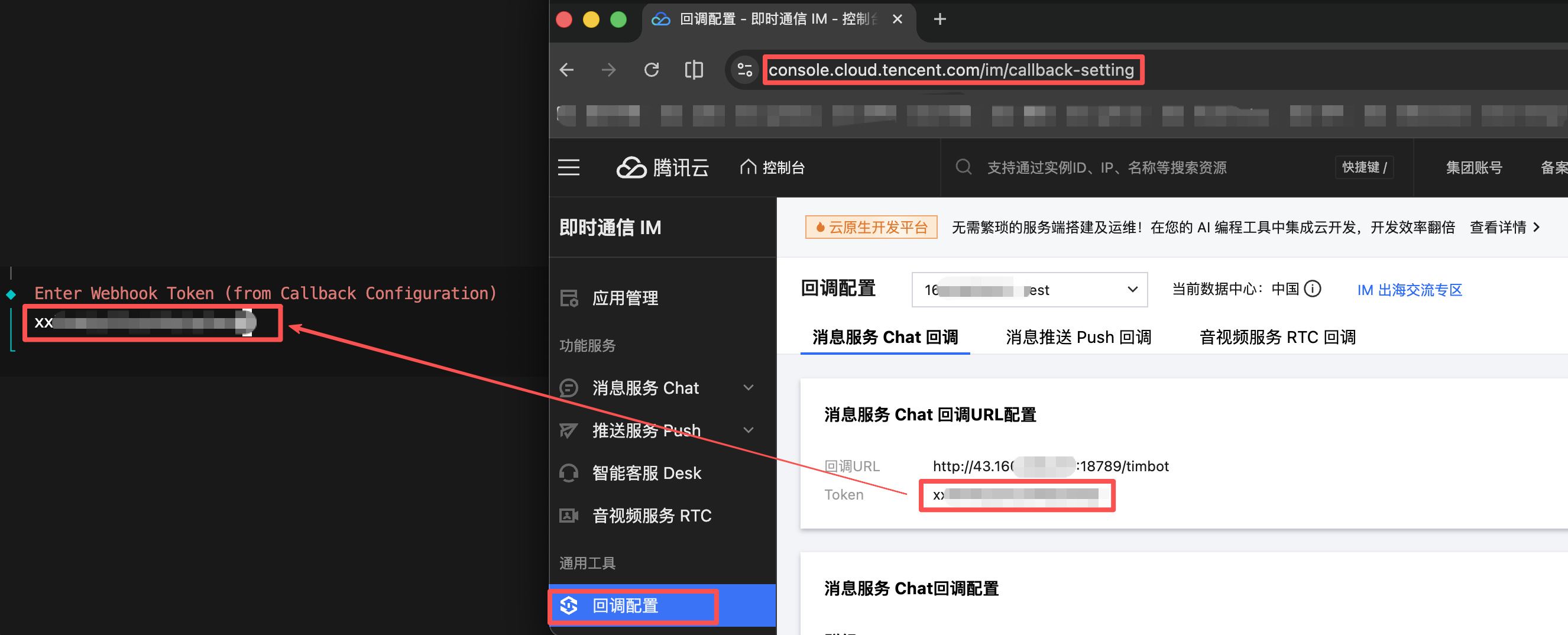Click the 云原生开发平台 badge
1568x635 pixels.
871,228
